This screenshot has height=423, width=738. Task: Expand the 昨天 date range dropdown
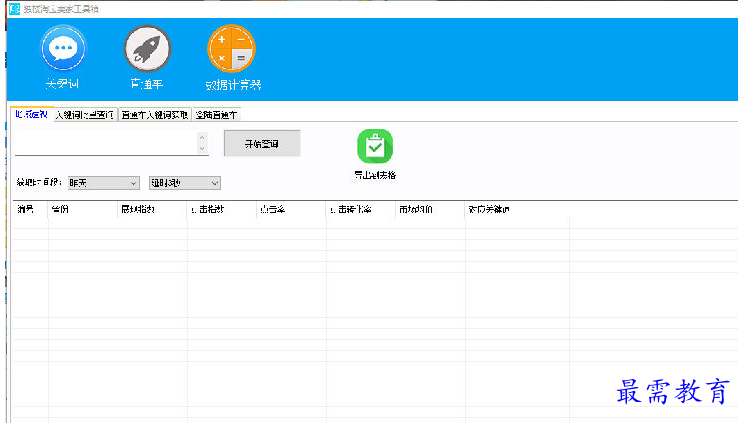(x=104, y=183)
